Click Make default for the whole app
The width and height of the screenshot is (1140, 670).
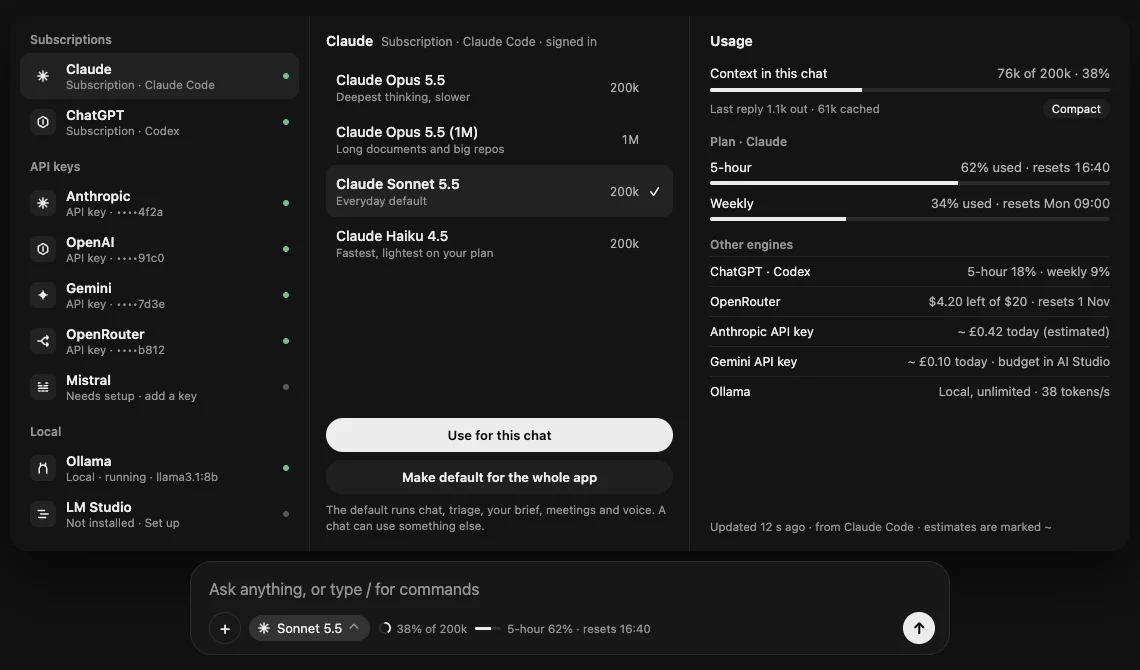(x=499, y=477)
